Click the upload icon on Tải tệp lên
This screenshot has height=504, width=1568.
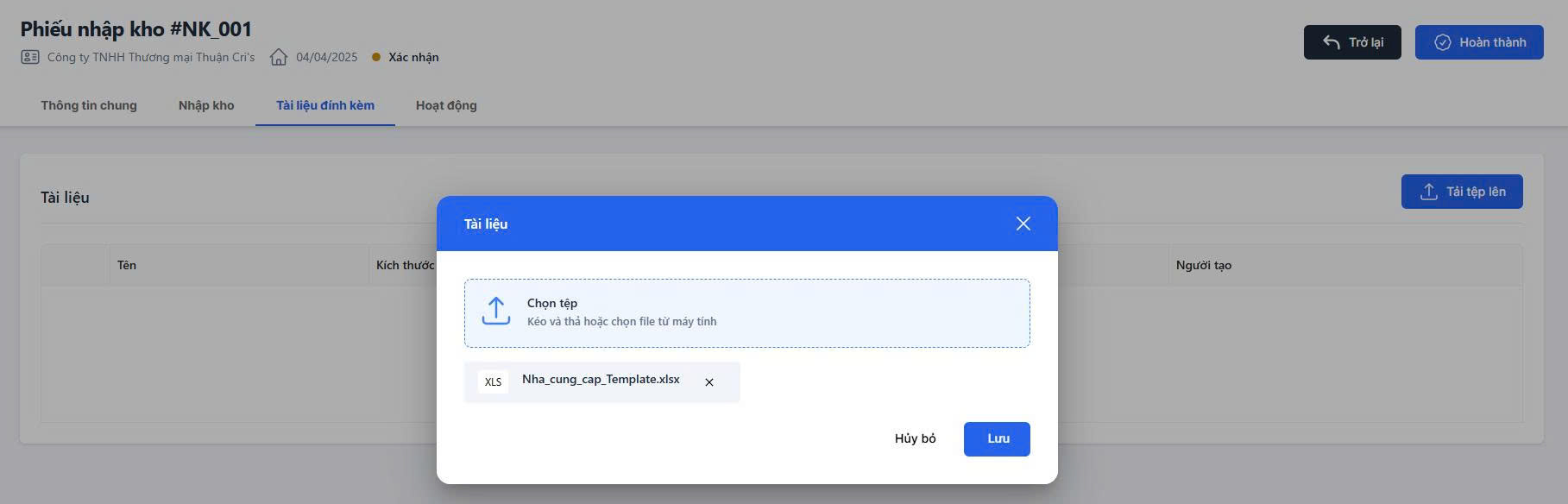click(x=1428, y=192)
